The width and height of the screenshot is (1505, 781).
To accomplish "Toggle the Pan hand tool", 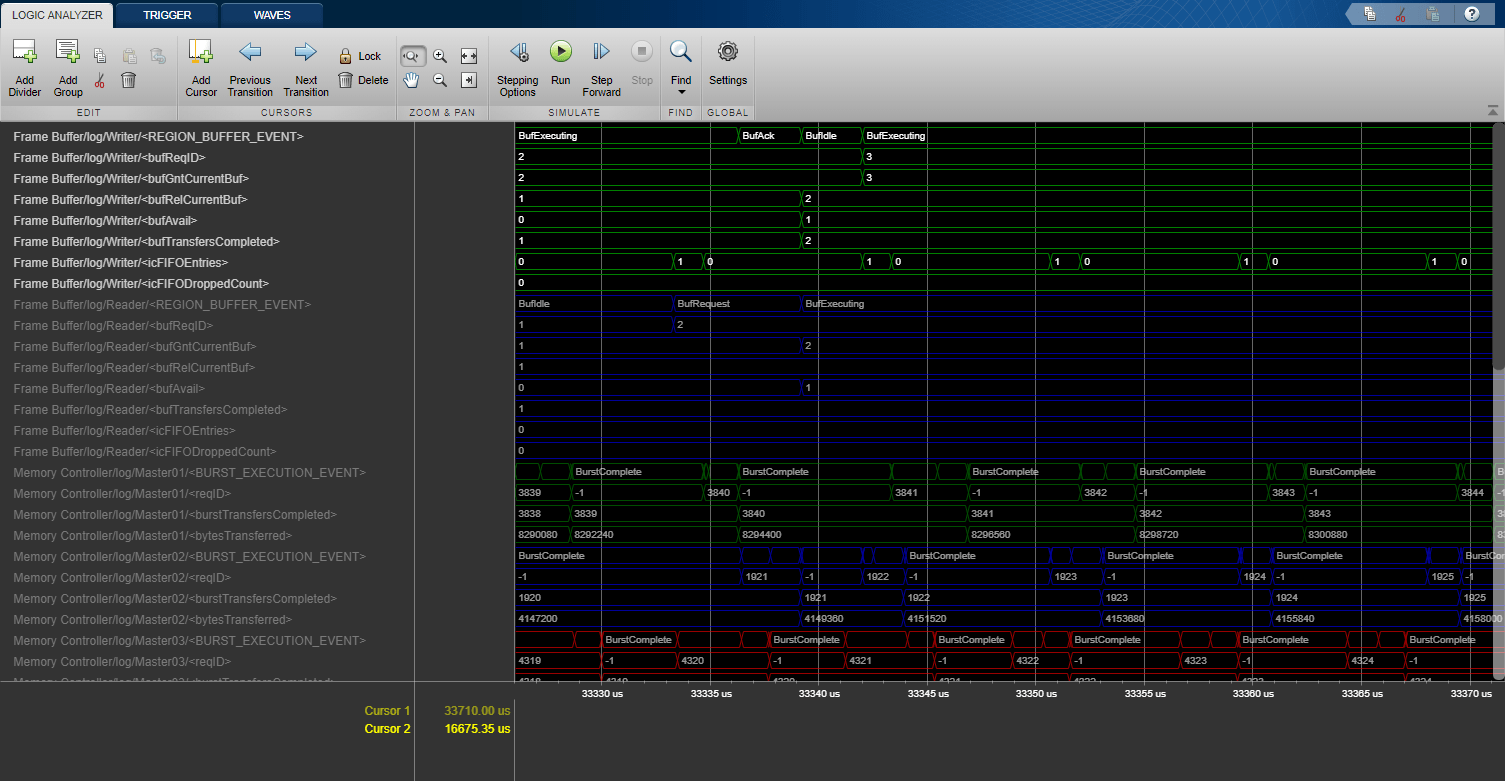I will pyautogui.click(x=411, y=80).
